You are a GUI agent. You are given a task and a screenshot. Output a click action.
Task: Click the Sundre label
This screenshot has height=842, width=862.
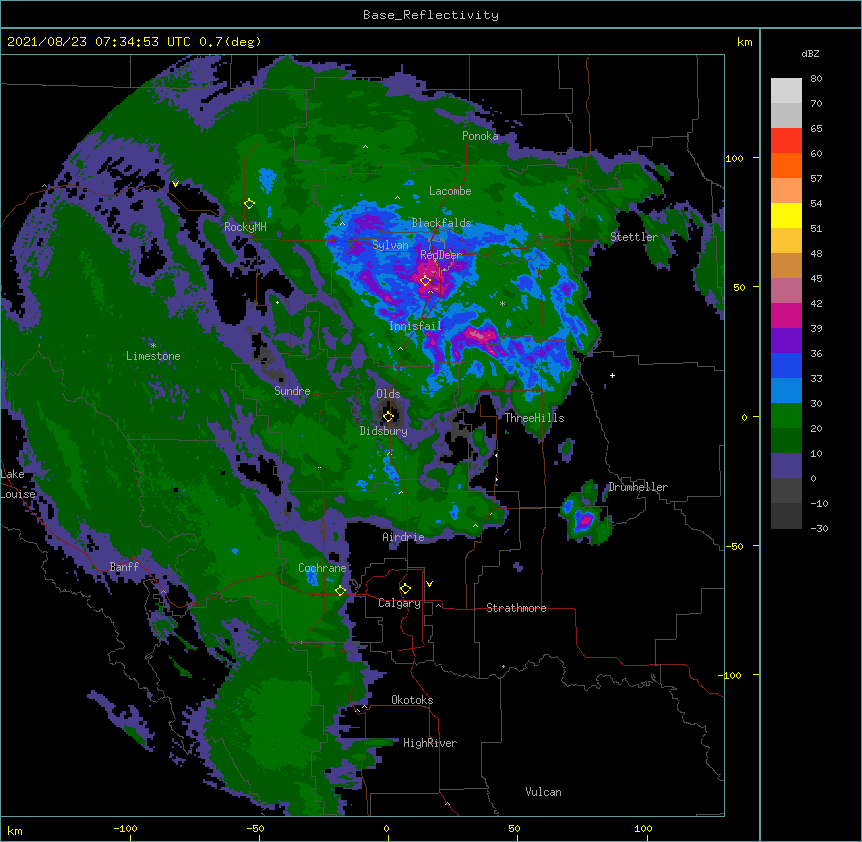tap(292, 391)
